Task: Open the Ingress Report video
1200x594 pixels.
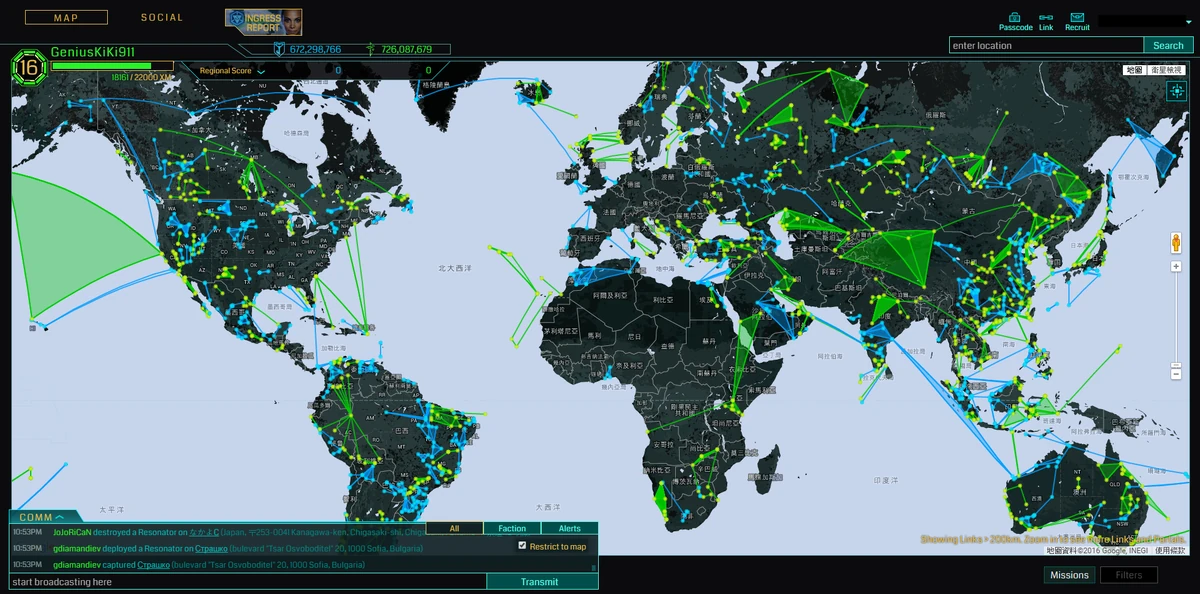Action: [x=263, y=20]
